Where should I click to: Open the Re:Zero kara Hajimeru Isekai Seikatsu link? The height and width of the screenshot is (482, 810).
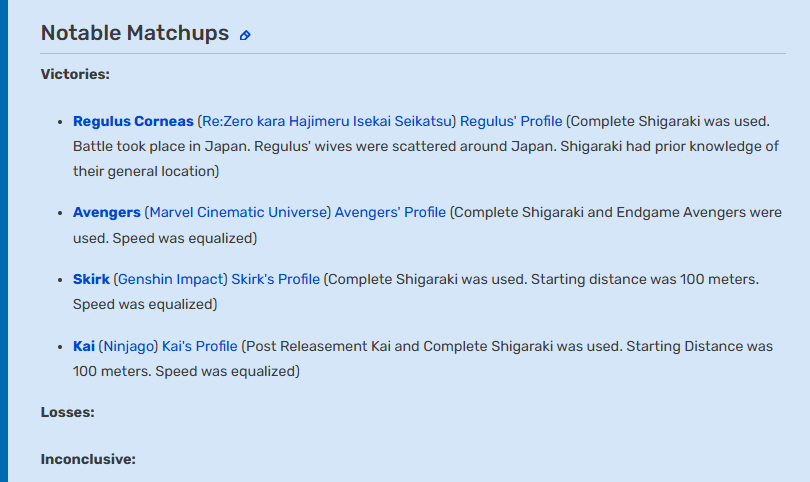(327, 121)
